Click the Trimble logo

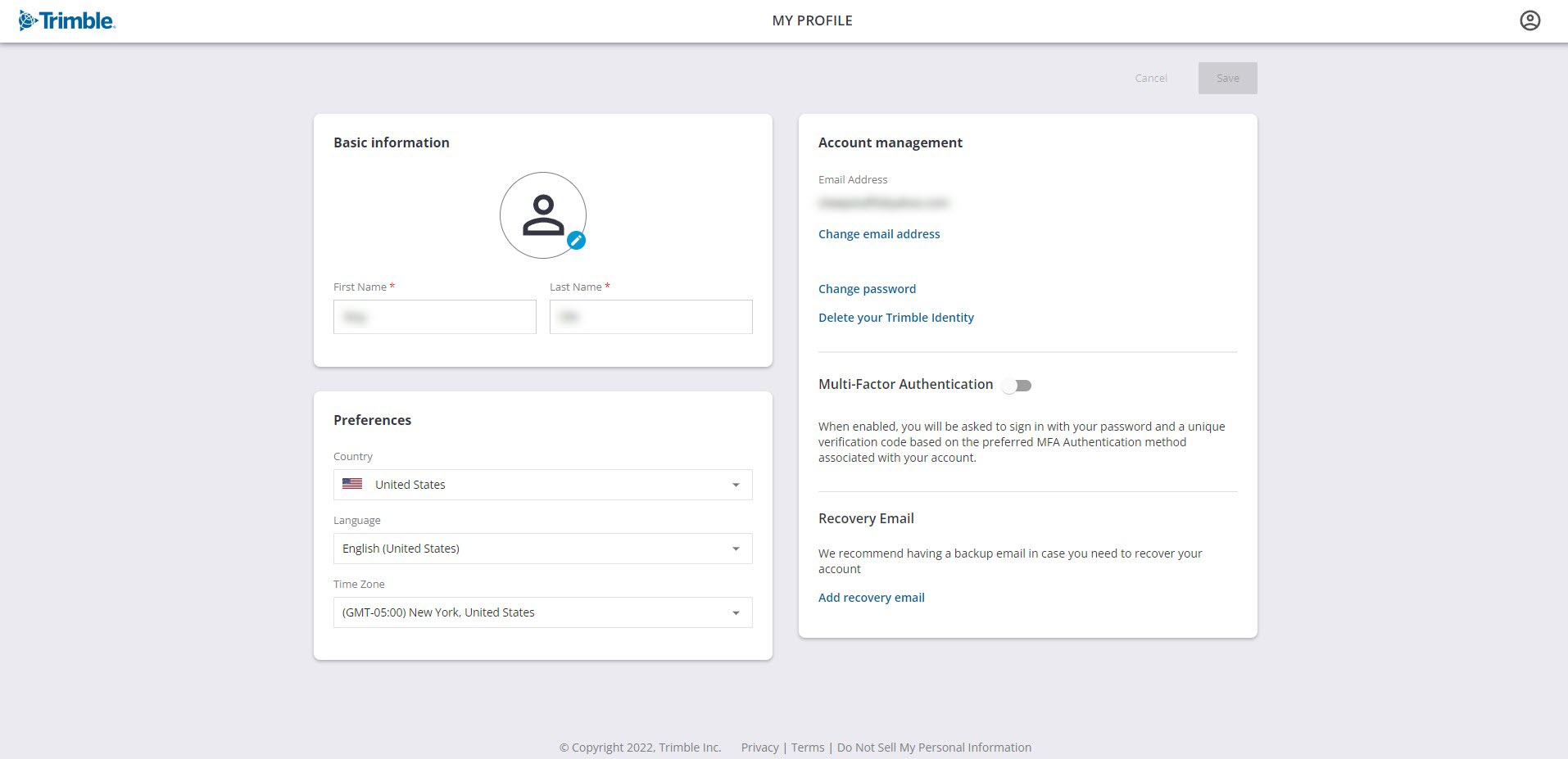click(66, 20)
